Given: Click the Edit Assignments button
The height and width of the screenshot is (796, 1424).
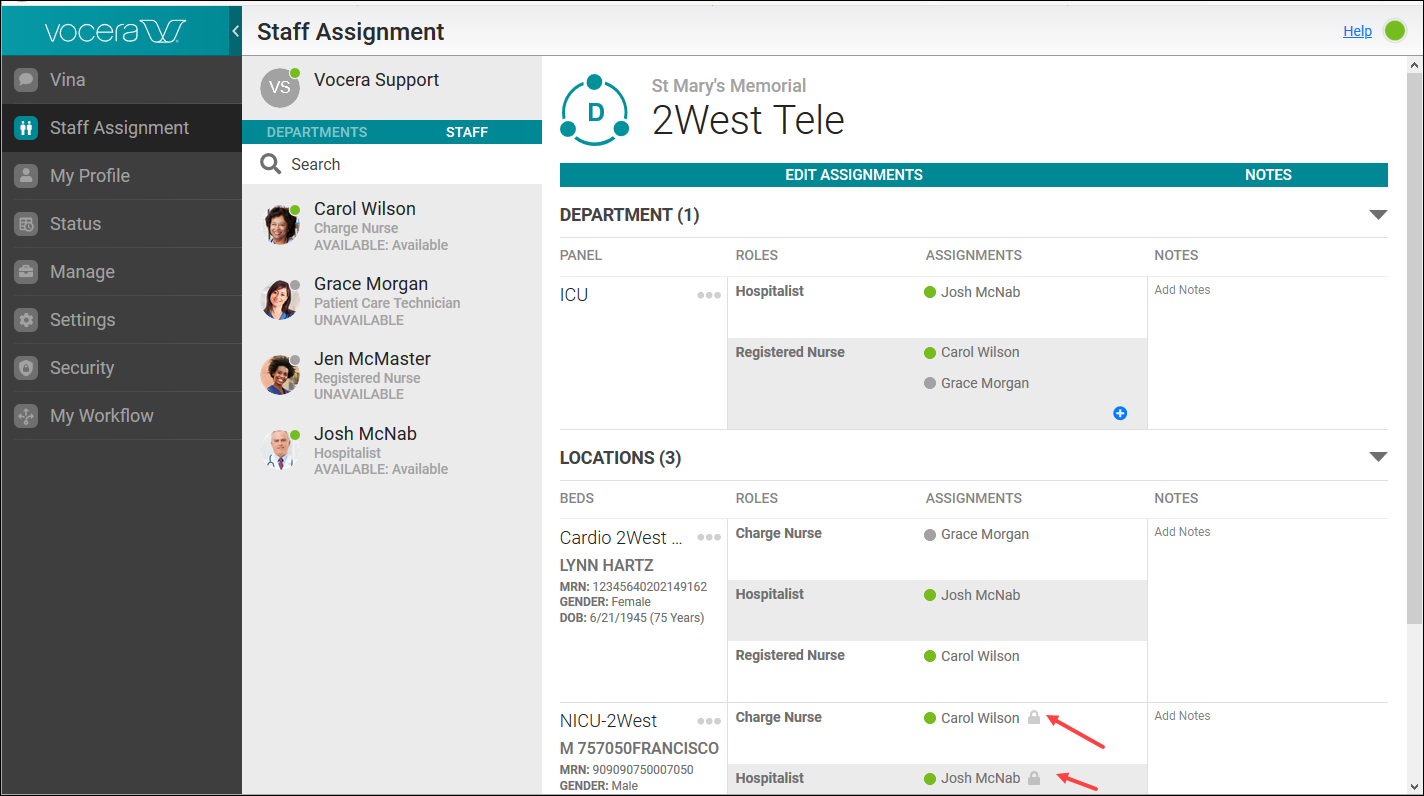Looking at the screenshot, I should pos(854,175).
